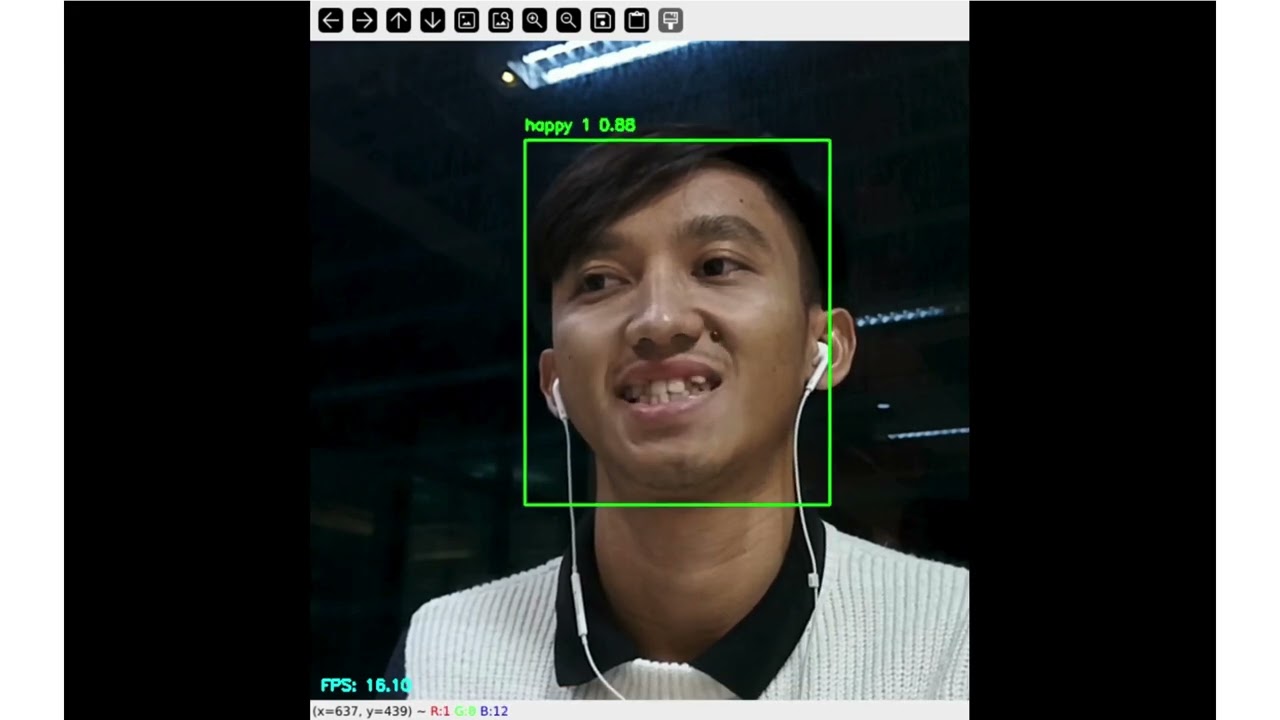Pan the image left with the left arrow

click(x=331, y=20)
